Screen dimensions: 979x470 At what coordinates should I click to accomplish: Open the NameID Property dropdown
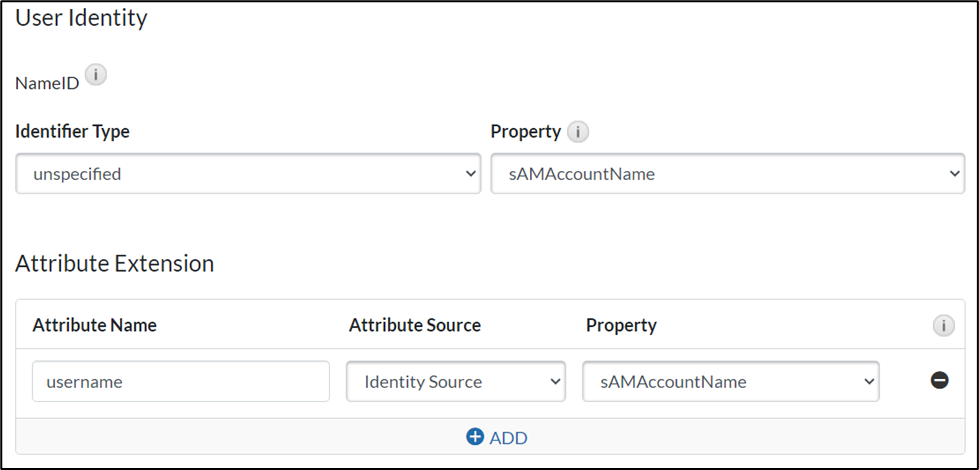727,174
